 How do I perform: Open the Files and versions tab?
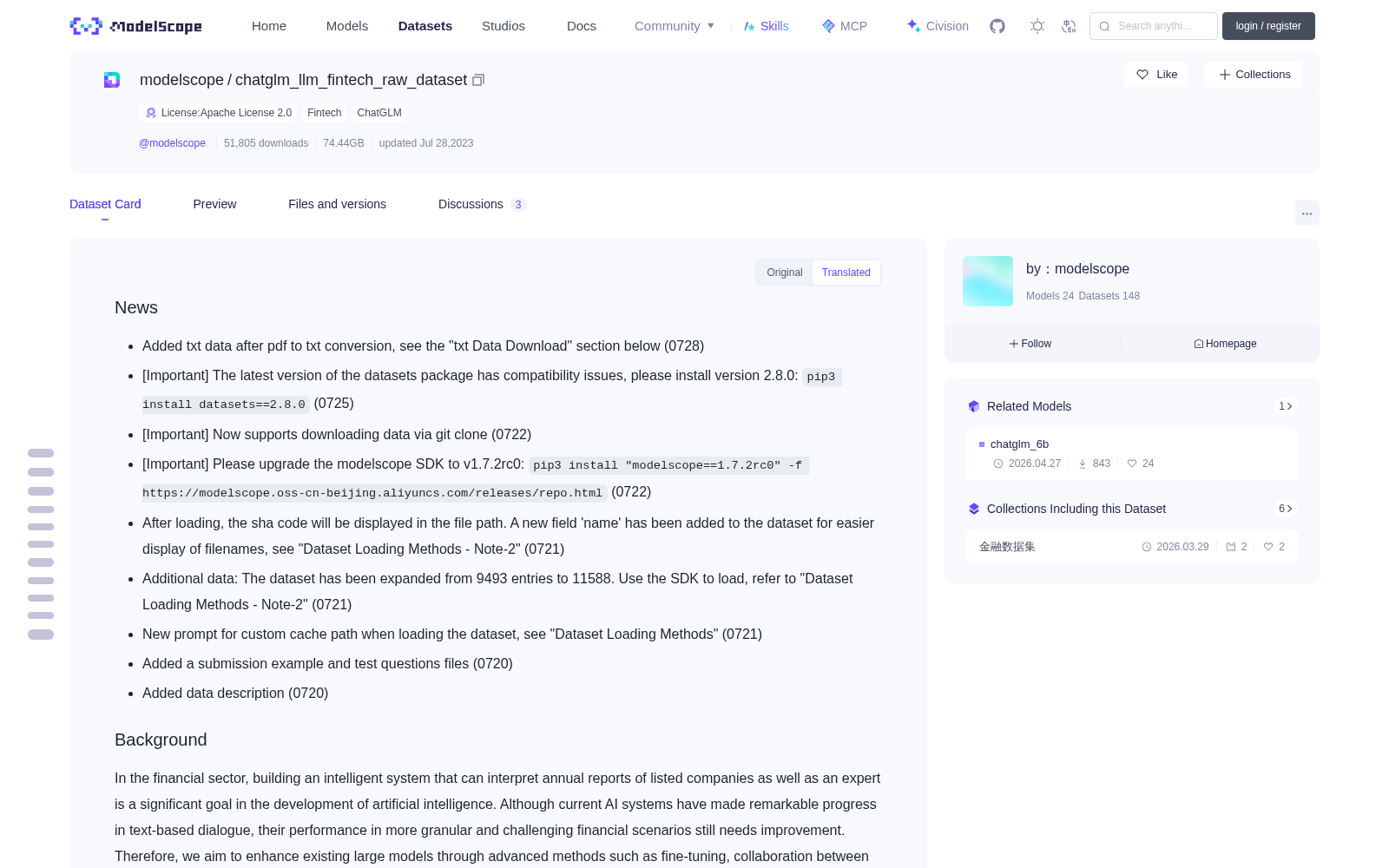click(x=337, y=204)
